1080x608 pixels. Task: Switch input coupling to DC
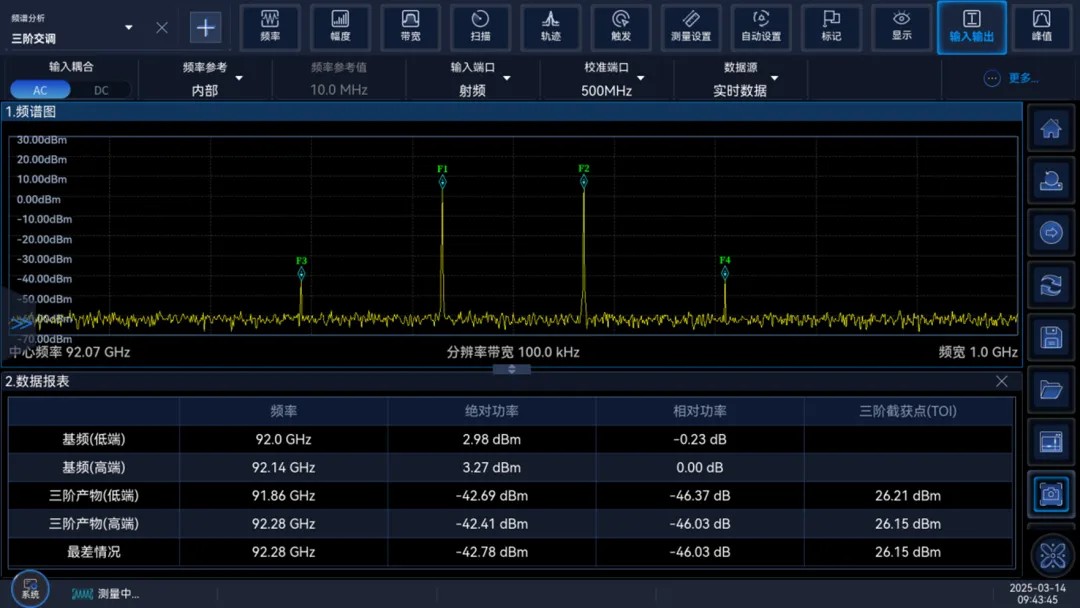(101, 90)
